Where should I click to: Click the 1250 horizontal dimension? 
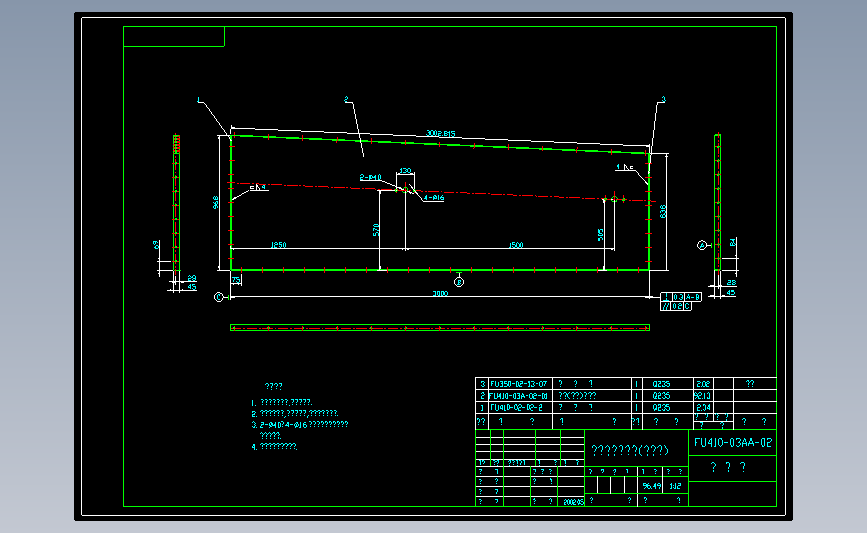click(278, 245)
